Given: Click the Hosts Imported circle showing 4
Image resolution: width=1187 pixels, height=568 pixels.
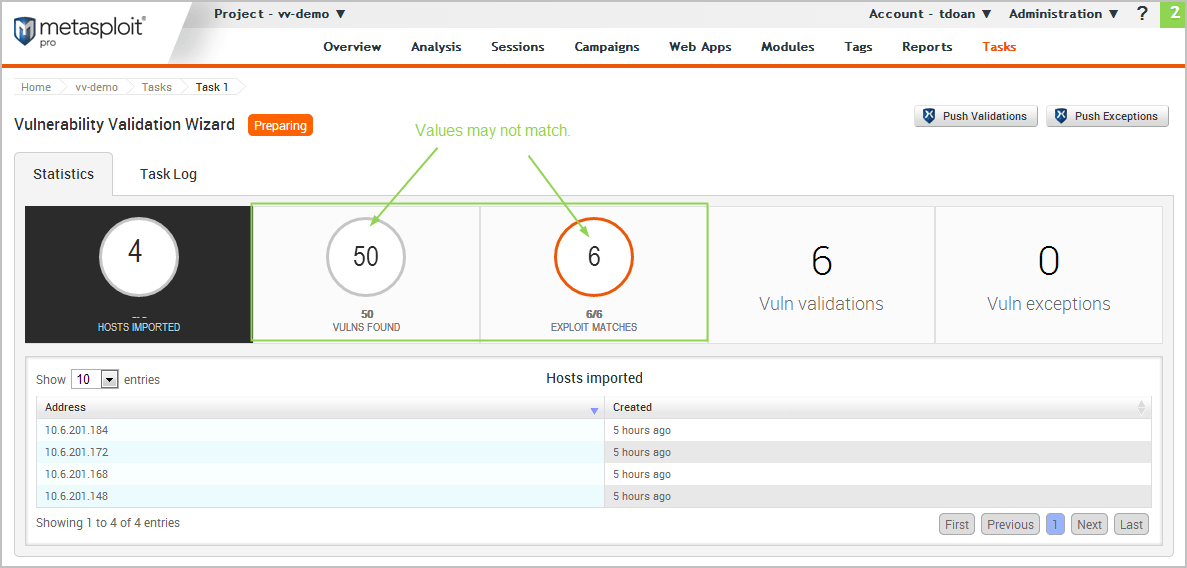Looking at the screenshot, I should 139,256.
